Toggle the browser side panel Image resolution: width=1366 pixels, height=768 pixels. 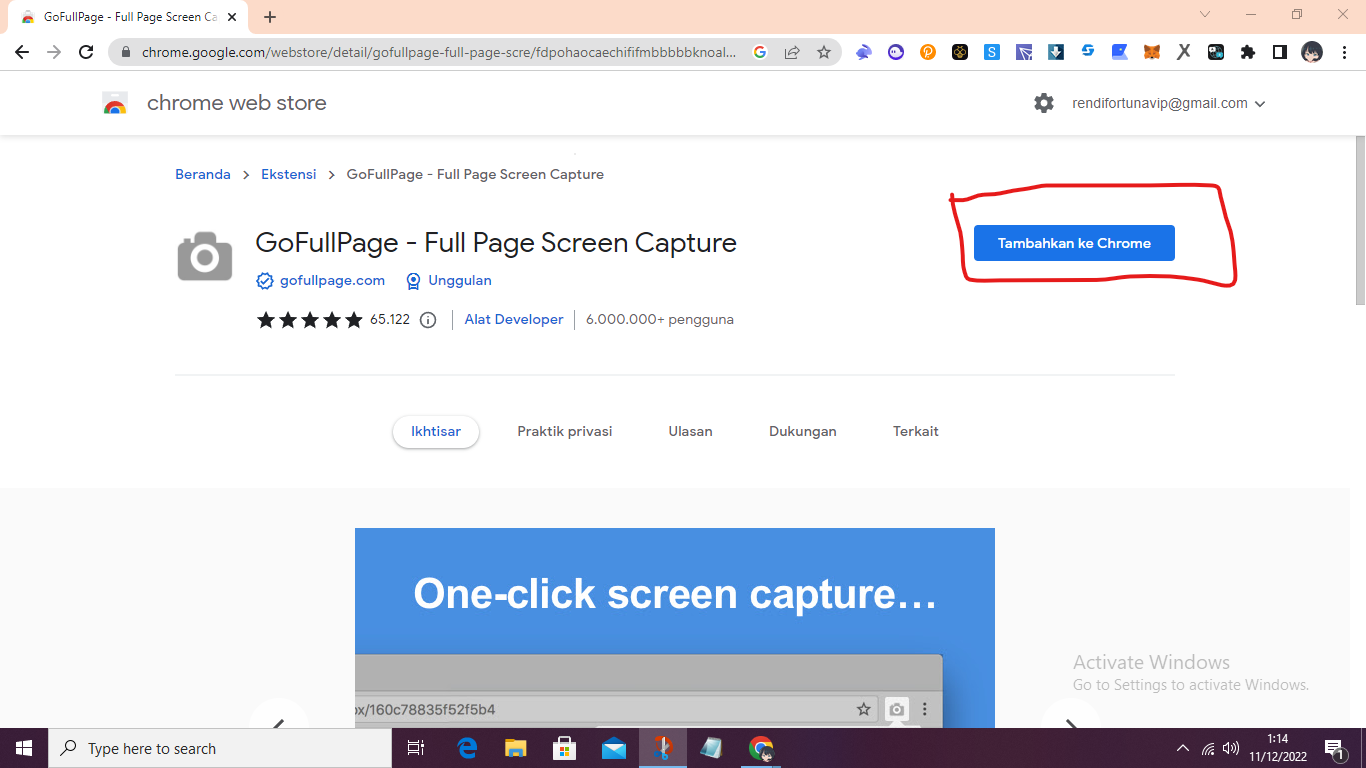1280,52
